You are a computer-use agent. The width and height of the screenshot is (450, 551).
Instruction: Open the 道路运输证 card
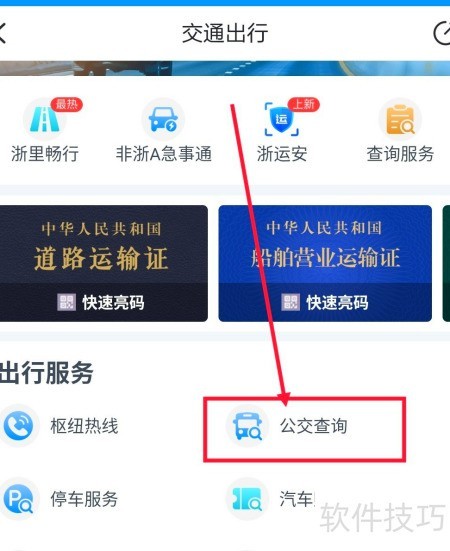click(x=104, y=263)
